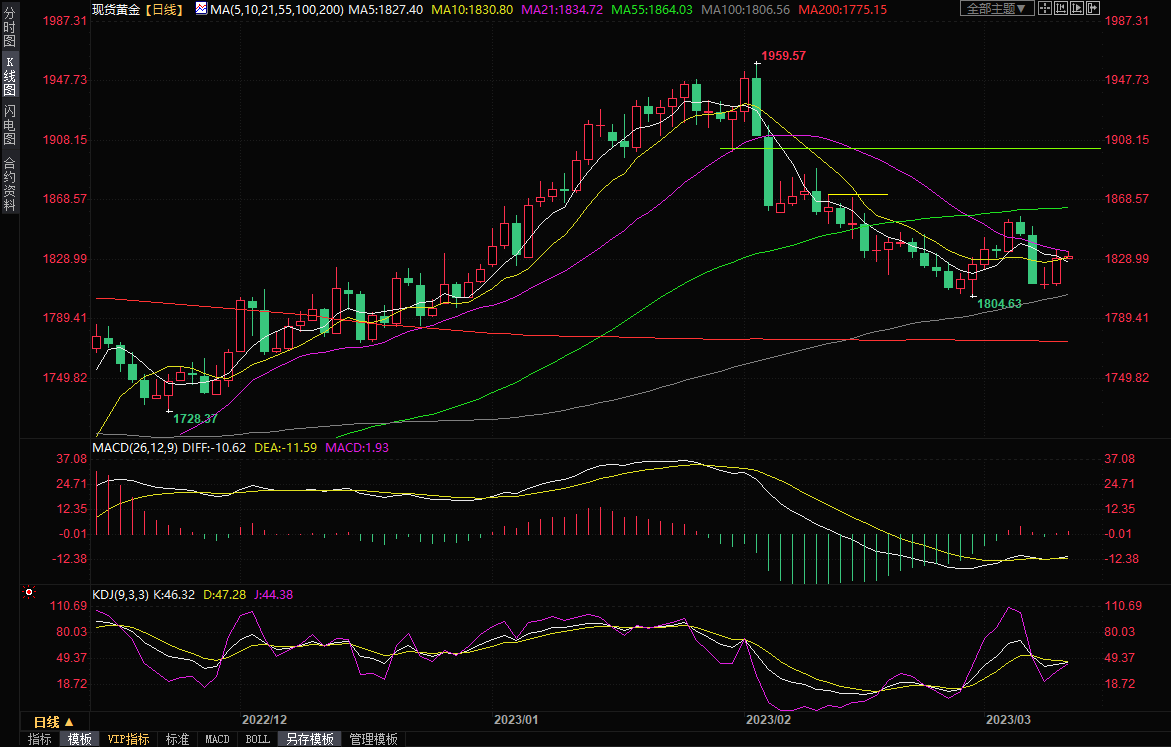Expand the 日线 period selector
Image resolution: width=1171 pixels, height=747 pixels.
click(53, 721)
